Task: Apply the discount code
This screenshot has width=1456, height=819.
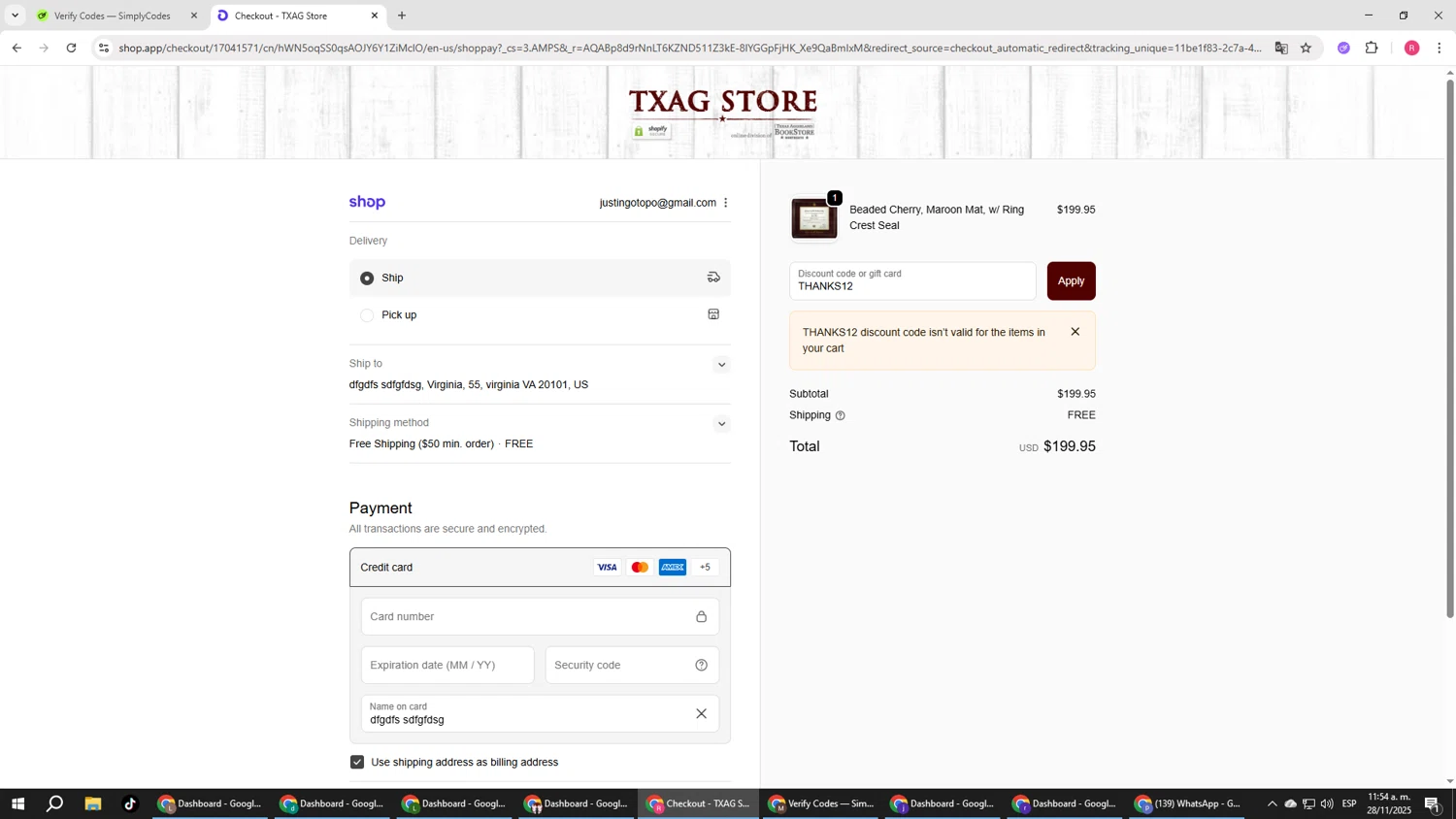Action: [x=1071, y=280]
